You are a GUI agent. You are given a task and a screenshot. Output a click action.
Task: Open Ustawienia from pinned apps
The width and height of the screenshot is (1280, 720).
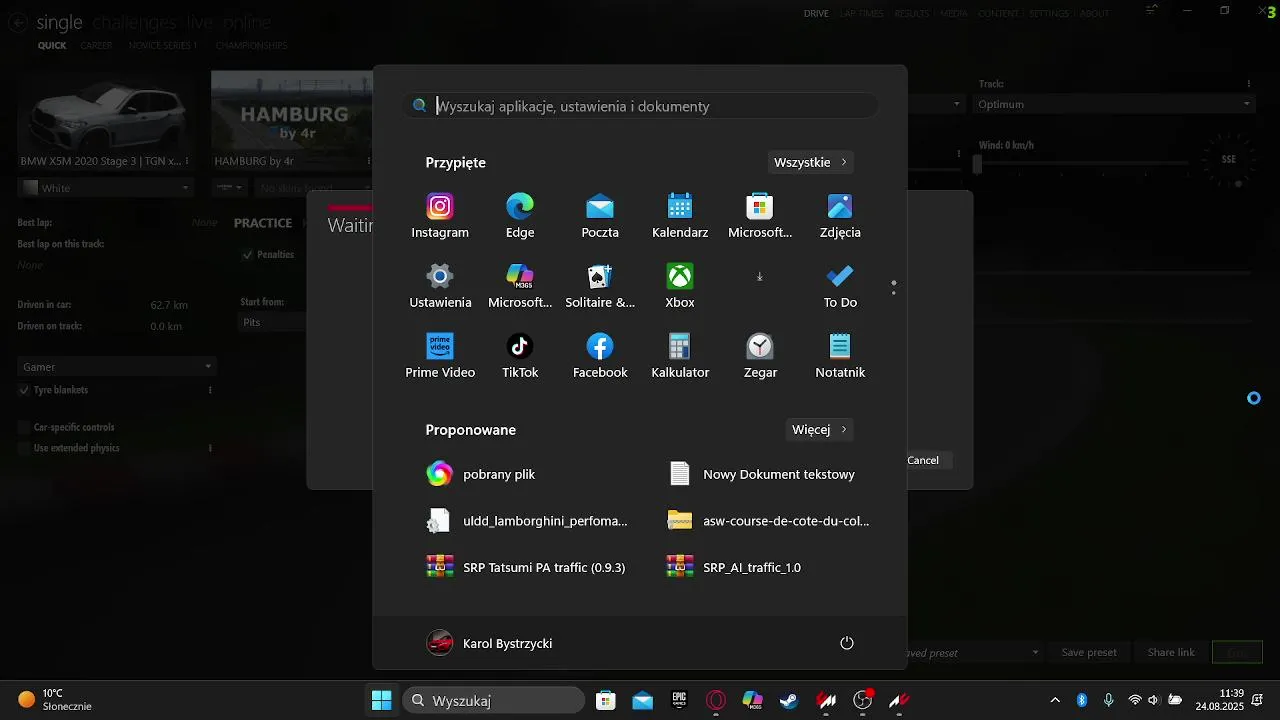tap(440, 286)
